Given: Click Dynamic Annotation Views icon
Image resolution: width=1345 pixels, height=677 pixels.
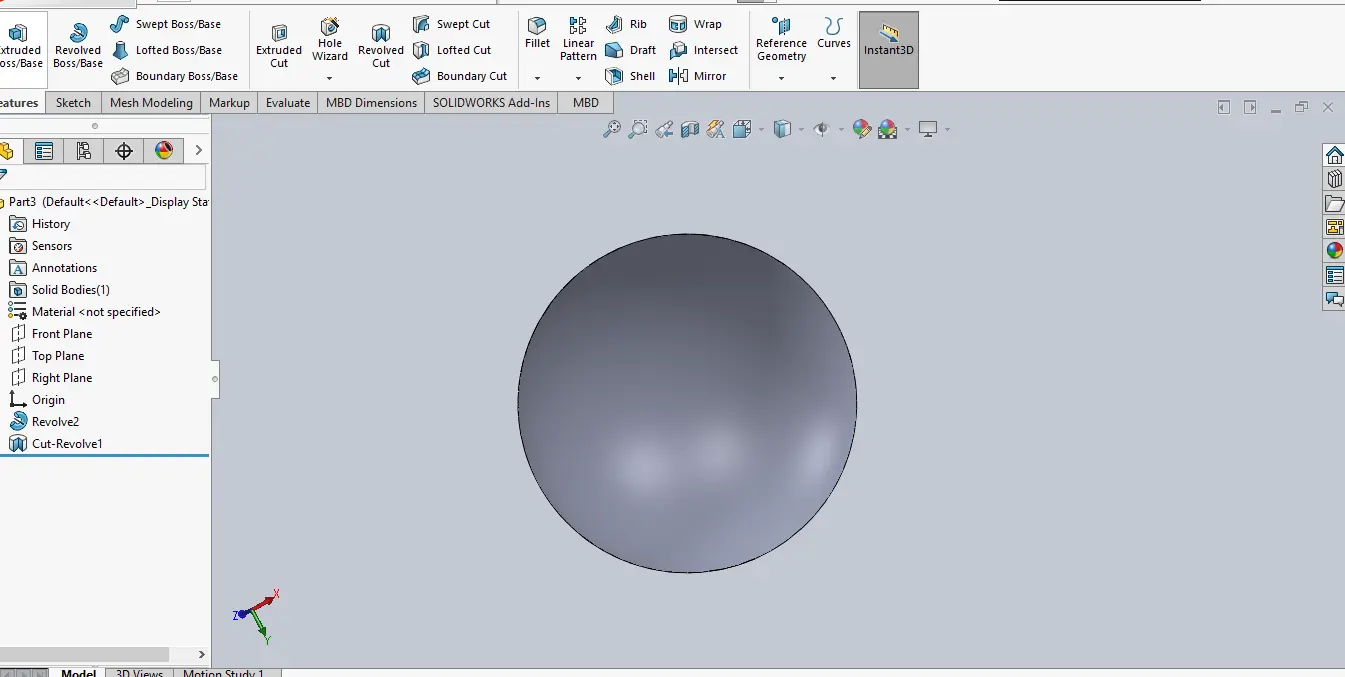Looking at the screenshot, I should pos(715,129).
